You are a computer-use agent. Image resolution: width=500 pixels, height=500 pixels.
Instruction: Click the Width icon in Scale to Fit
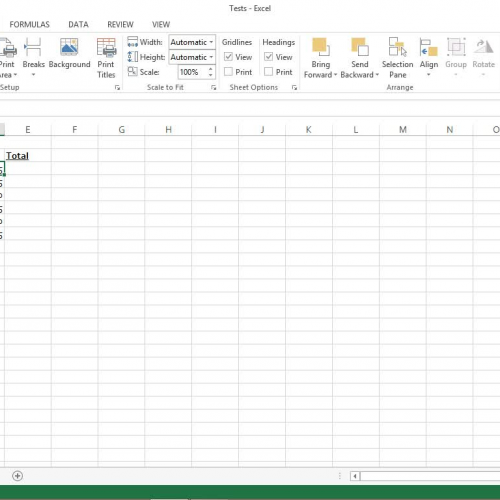132,42
